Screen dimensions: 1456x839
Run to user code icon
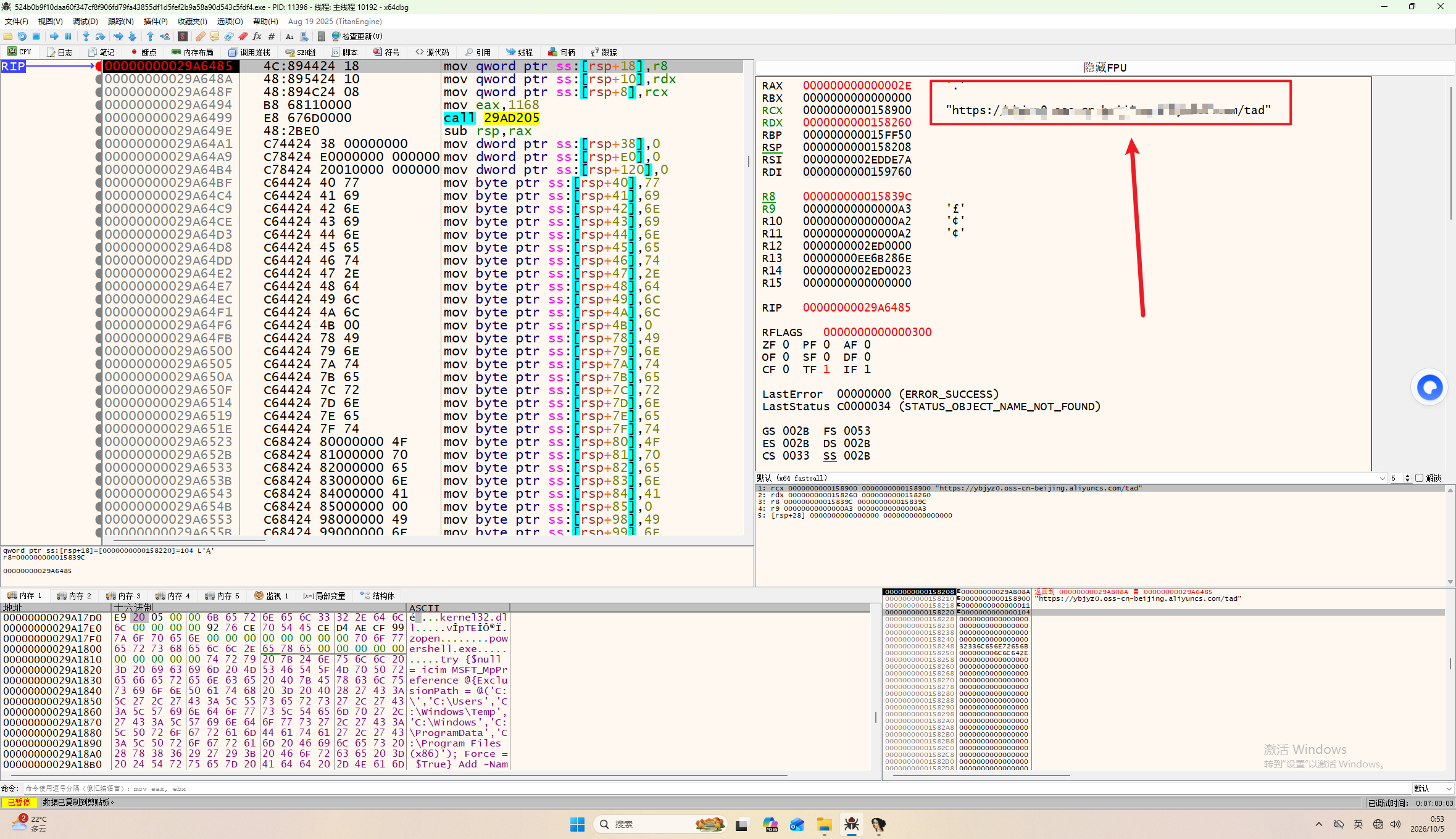165,36
